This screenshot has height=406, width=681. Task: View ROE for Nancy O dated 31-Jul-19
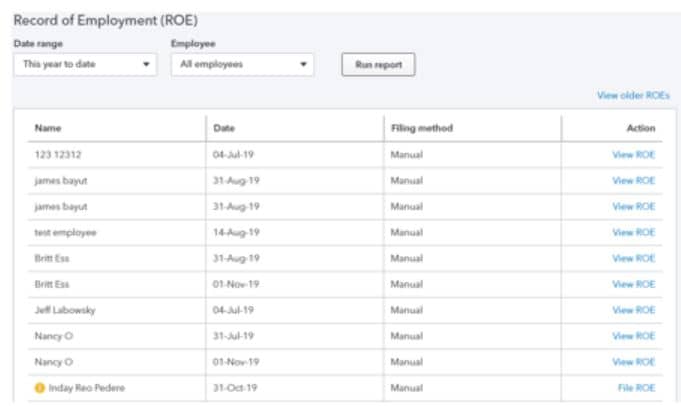(634, 336)
